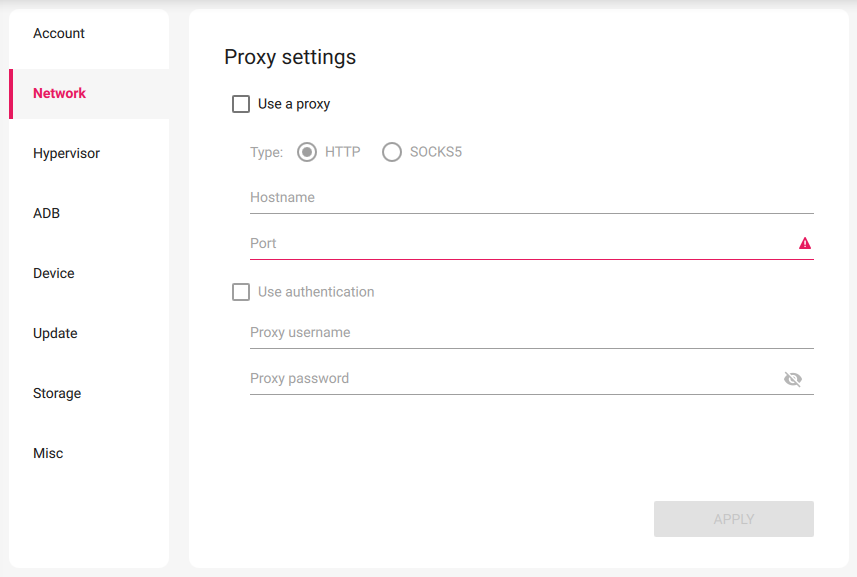Open the Update settings section
Viewport: 857px width, 577px height.
tap(55, 333)
